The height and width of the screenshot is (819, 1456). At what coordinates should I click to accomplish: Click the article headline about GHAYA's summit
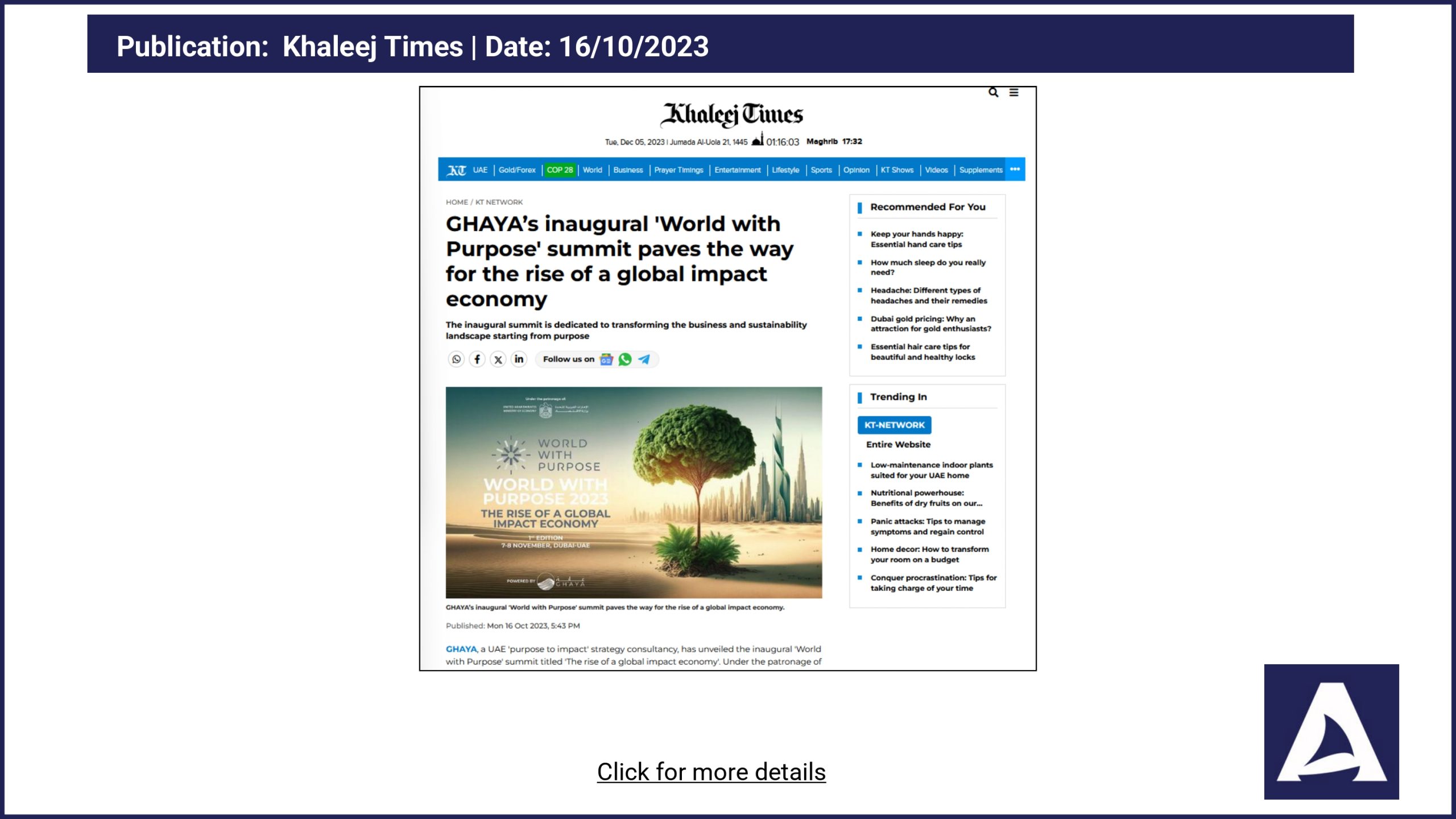tap(619, 261)
